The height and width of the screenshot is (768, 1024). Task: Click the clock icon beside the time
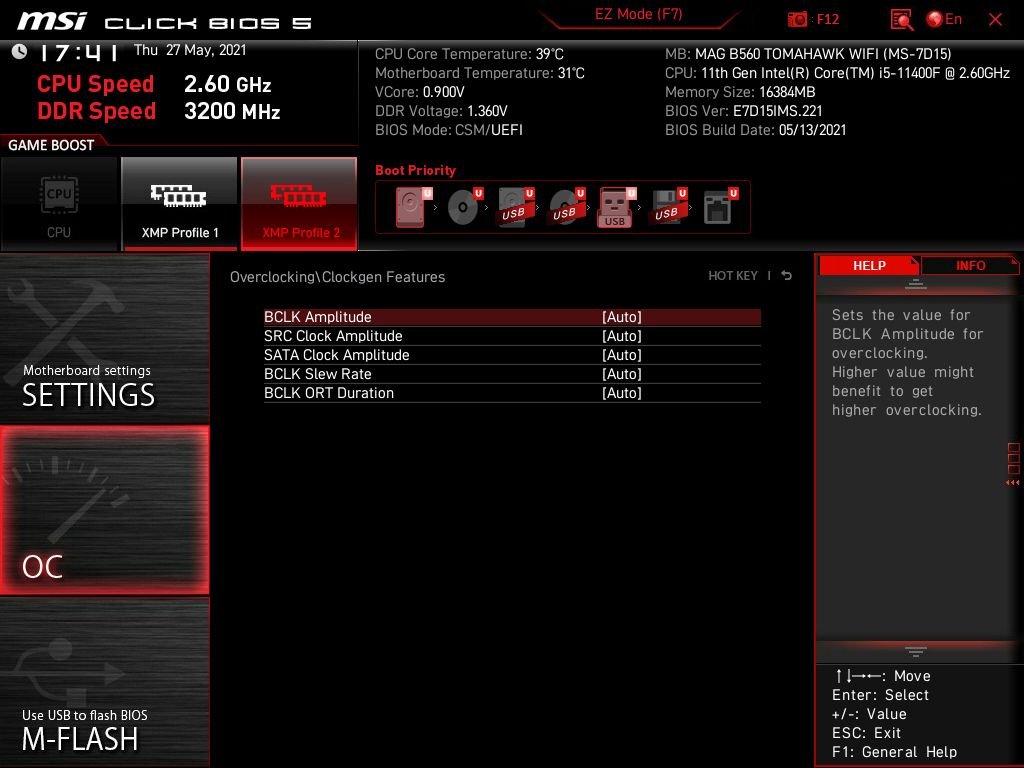20,51
